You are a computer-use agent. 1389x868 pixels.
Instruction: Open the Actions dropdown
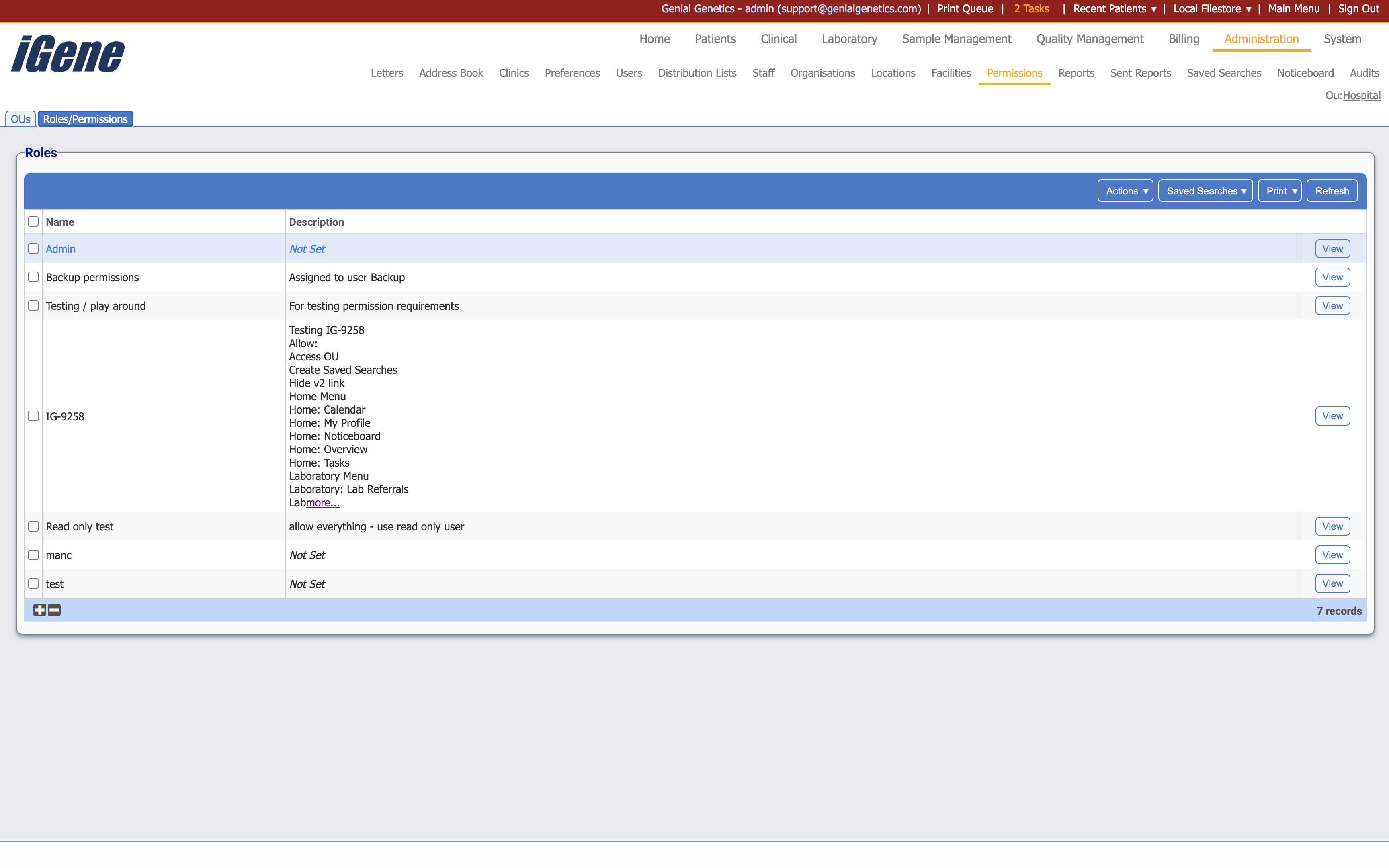[x=1125, y=190]
